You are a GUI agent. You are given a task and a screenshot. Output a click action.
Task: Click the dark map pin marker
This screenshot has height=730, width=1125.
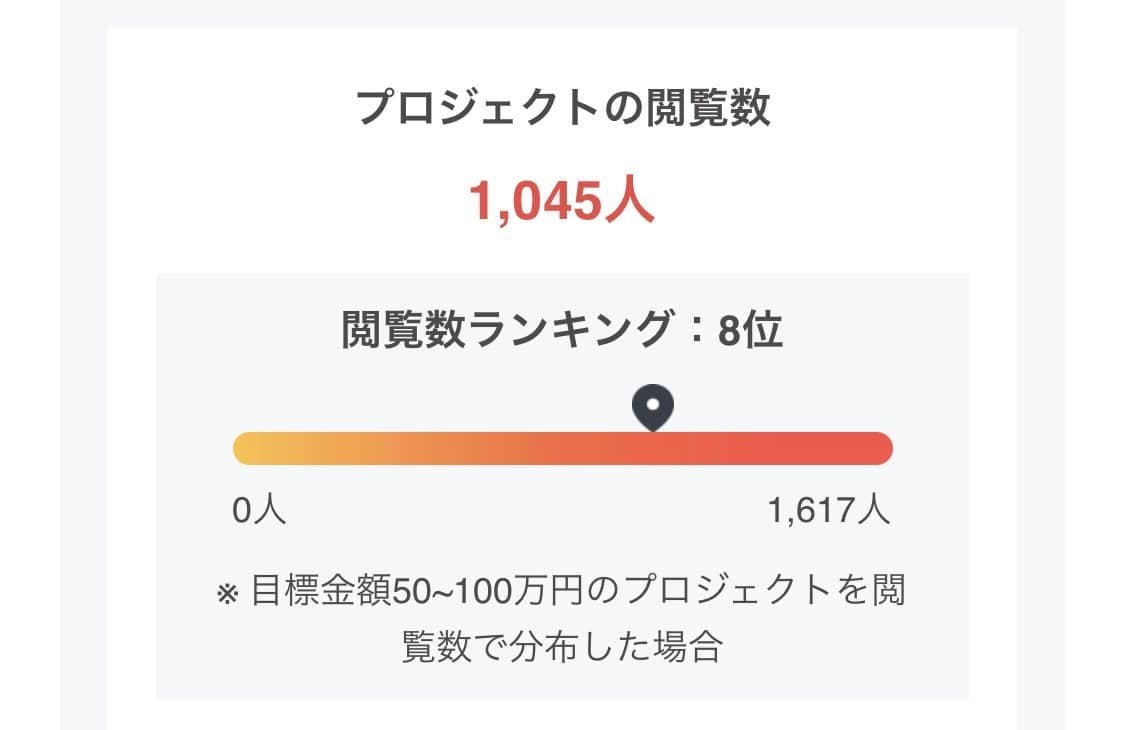653,408
